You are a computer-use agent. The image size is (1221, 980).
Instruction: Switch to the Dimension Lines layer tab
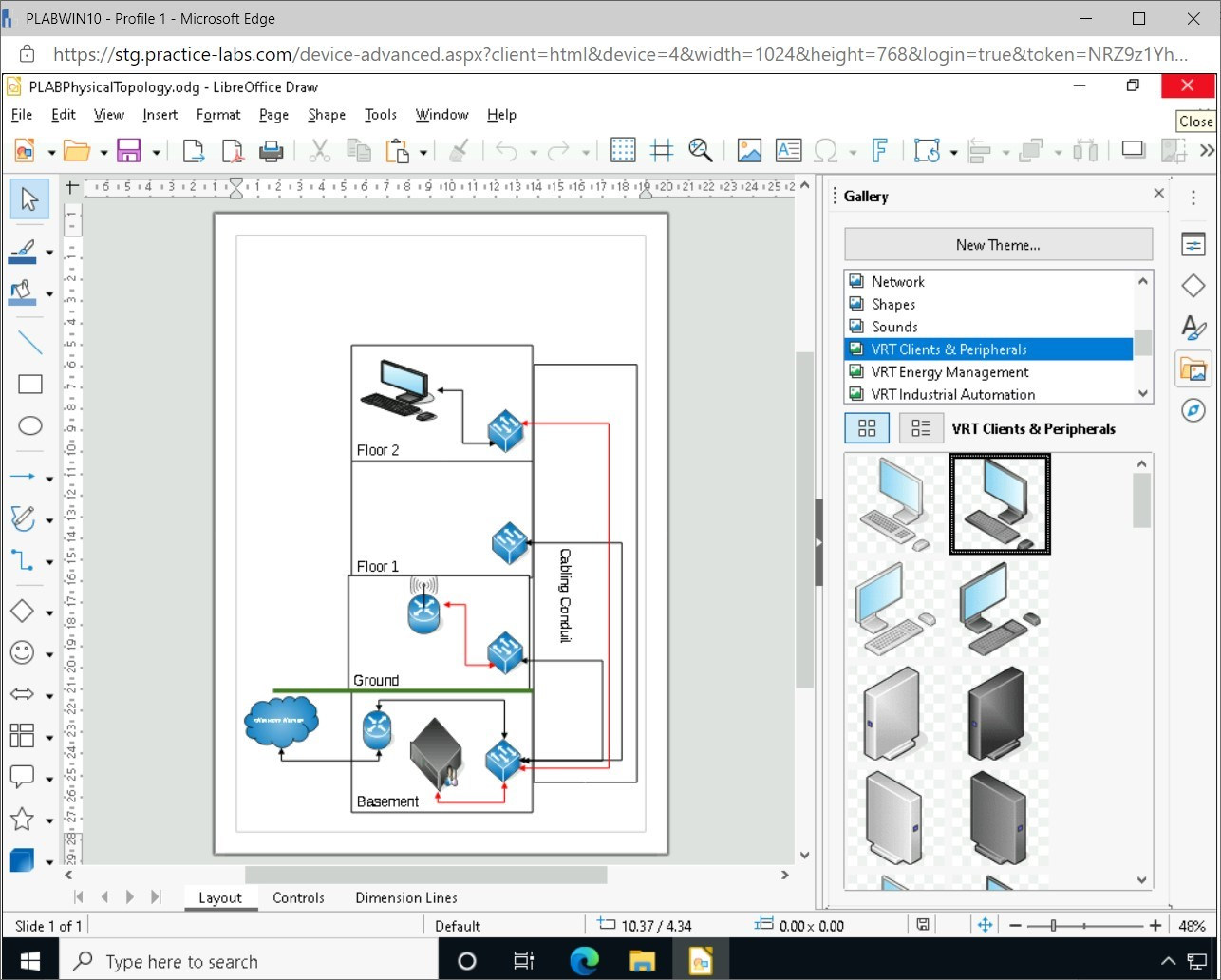(406, 897)
